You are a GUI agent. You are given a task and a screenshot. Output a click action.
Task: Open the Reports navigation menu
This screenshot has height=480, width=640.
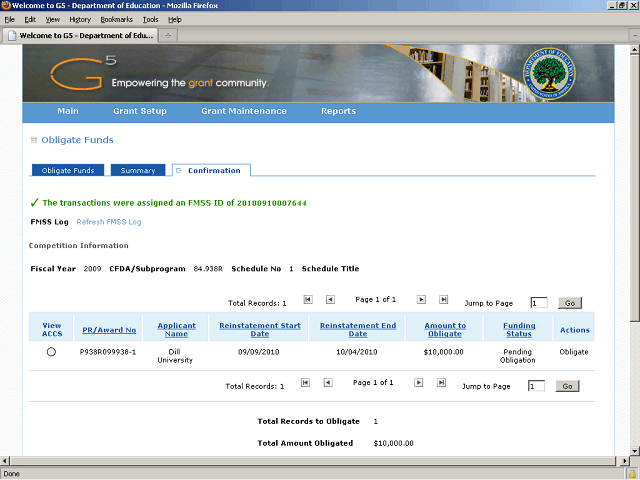point(338,111)
